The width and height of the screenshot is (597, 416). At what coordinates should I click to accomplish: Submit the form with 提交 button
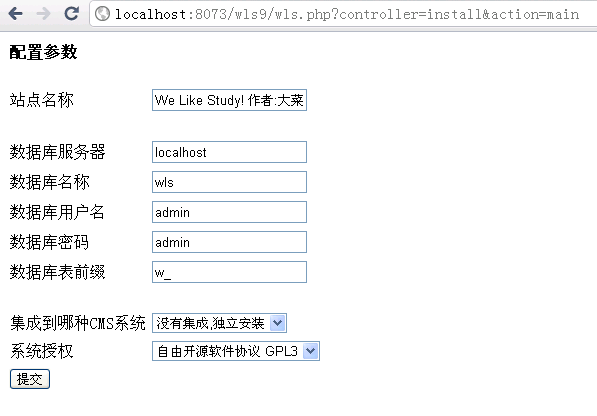click(30, 379)
